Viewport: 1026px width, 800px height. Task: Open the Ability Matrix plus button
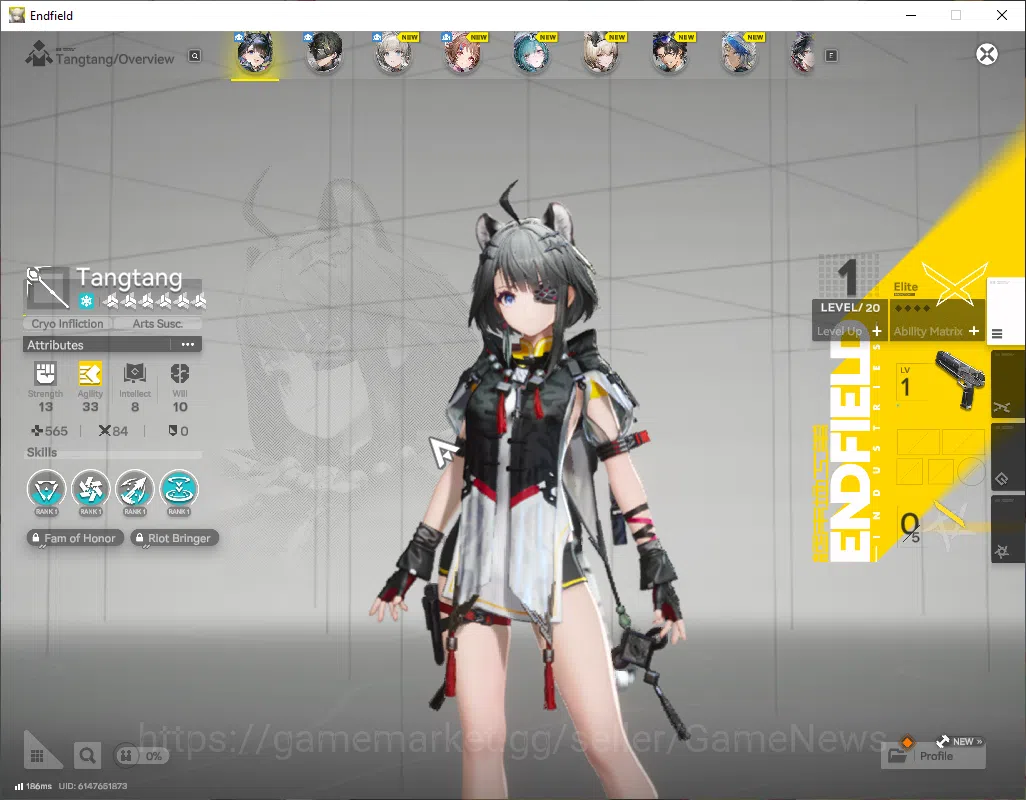point(974,331)
